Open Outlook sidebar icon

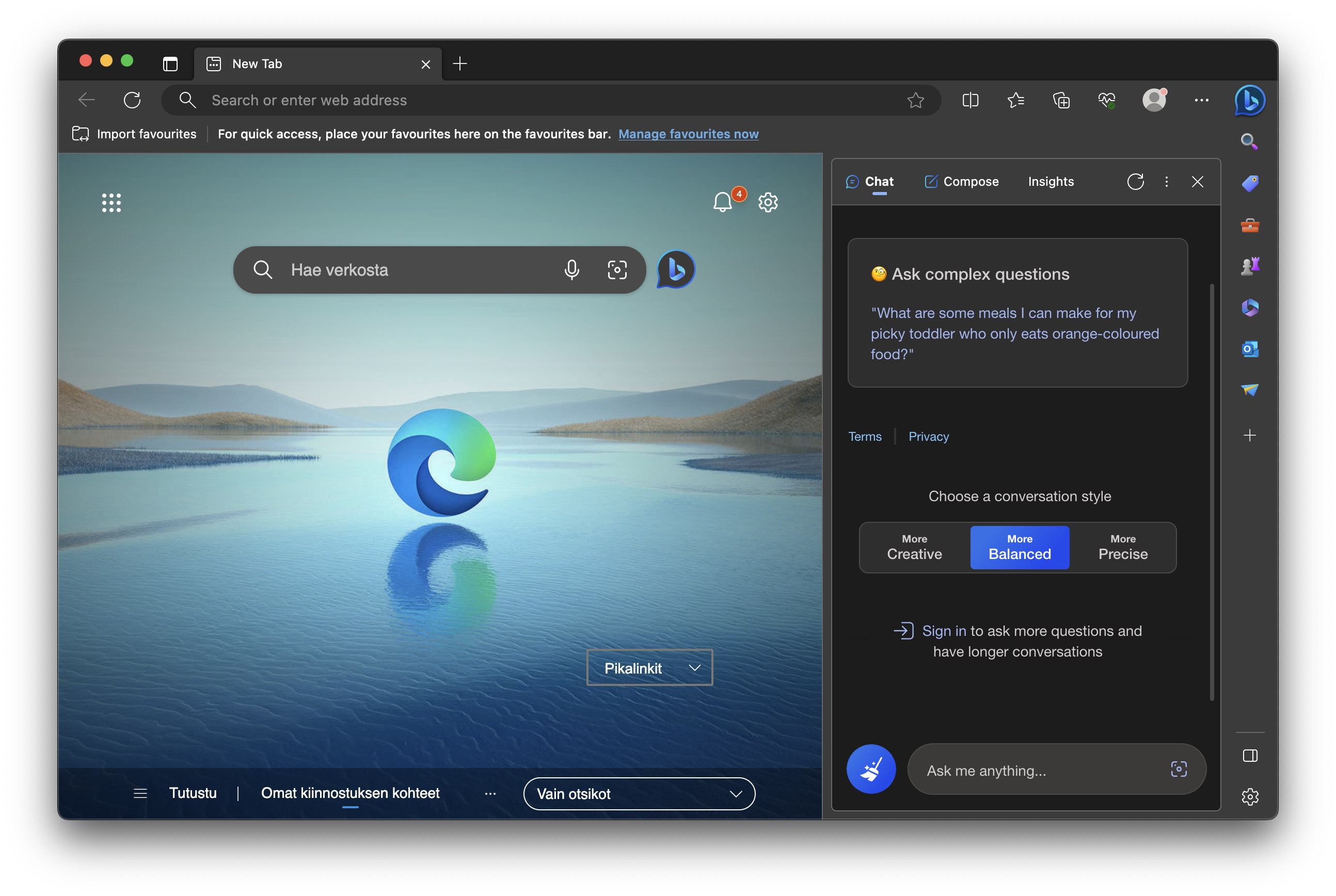[x=1250, y=349]
